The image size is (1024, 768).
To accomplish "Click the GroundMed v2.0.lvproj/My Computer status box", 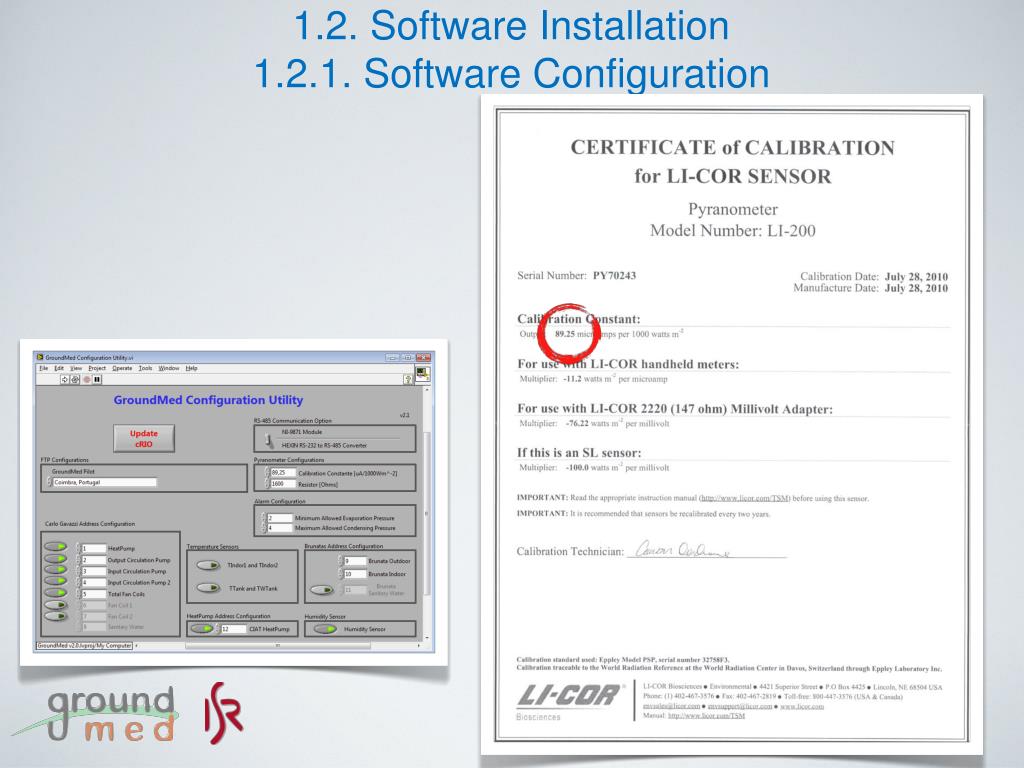I will click(x=84, y=645).
